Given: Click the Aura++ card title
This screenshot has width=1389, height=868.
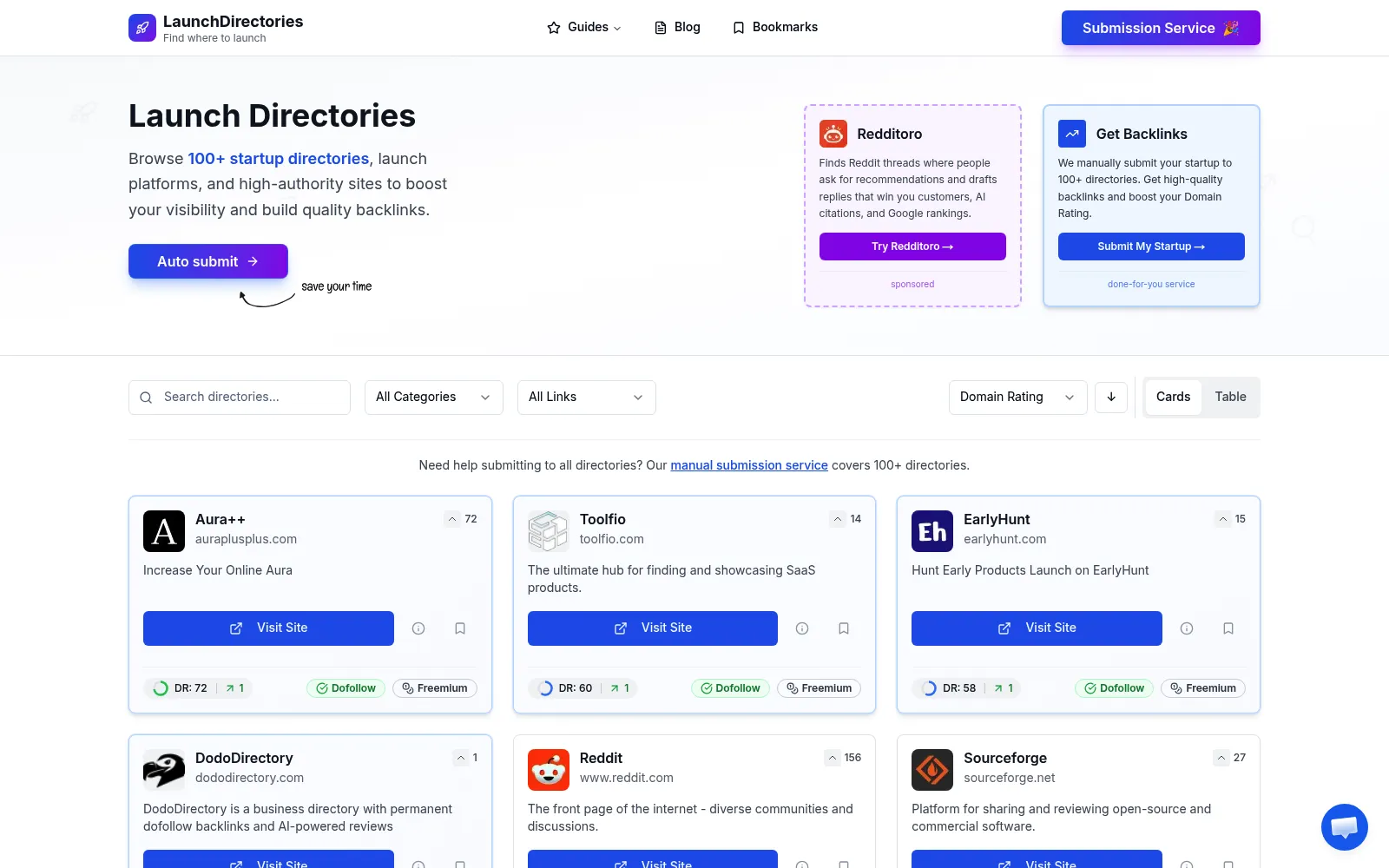Looking at the screenshot, I should coord(221,519).
